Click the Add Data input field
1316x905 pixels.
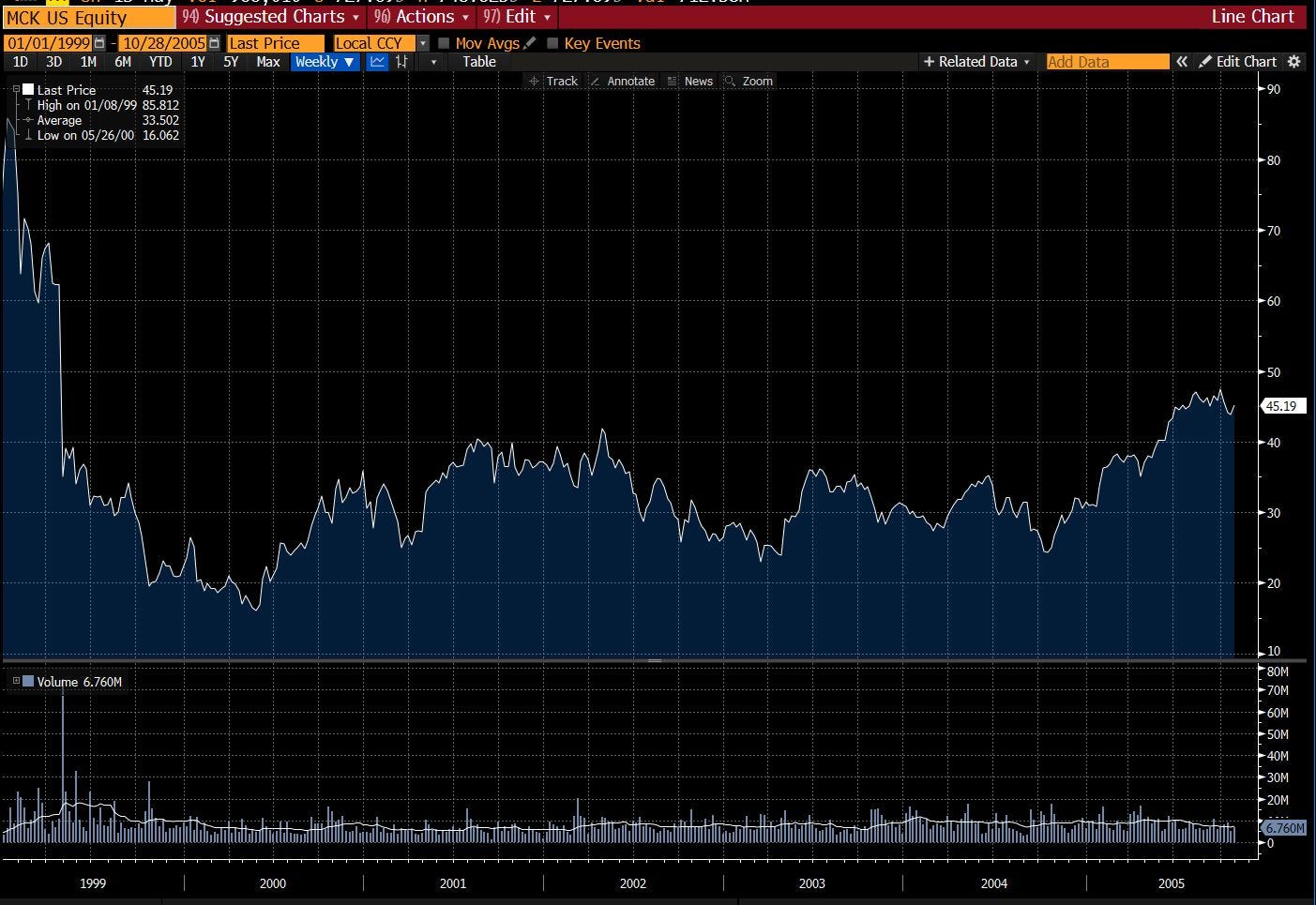(x=1108, y=62)
